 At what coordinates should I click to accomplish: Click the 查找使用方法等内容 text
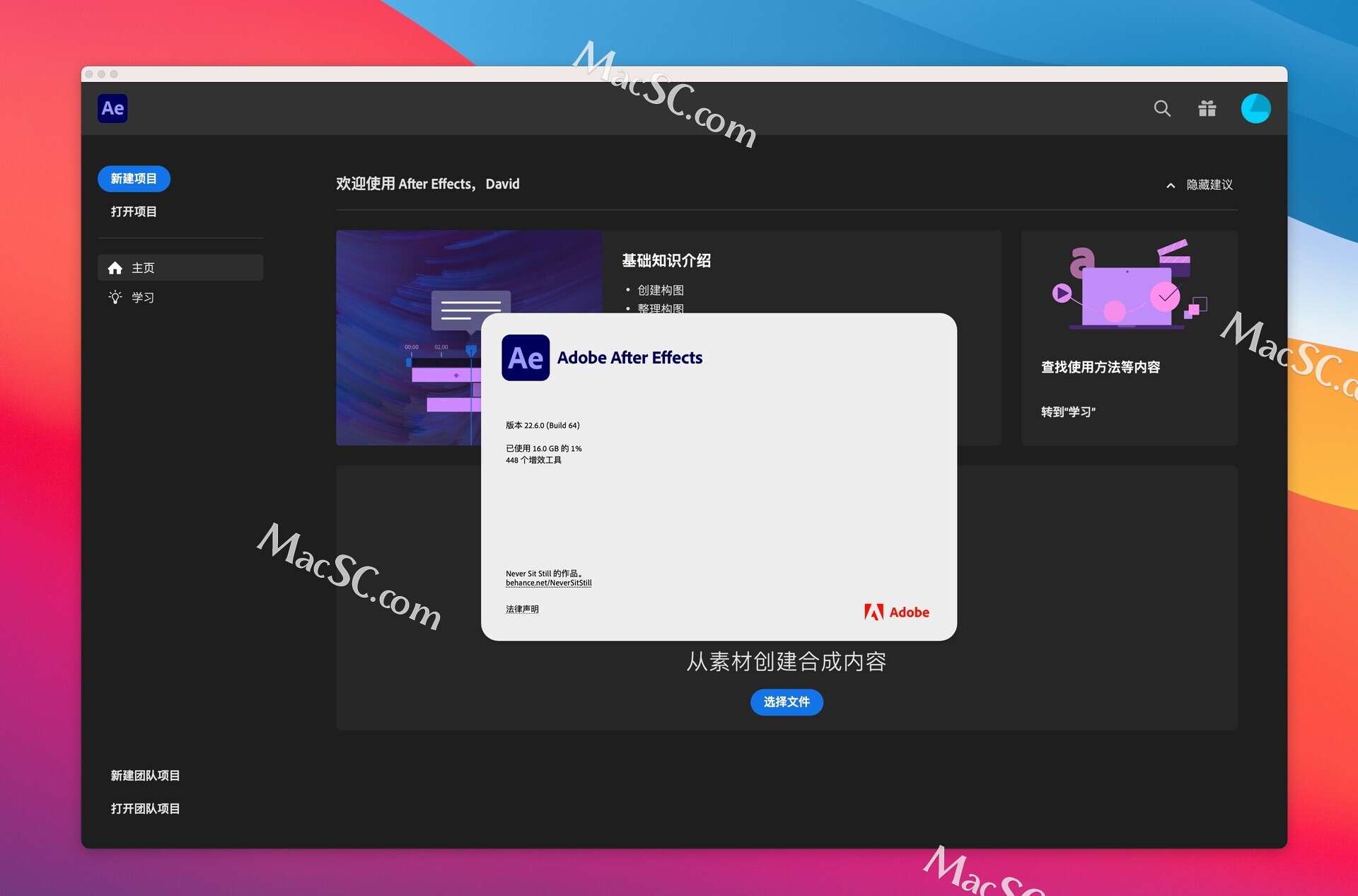click(1101, 367)
